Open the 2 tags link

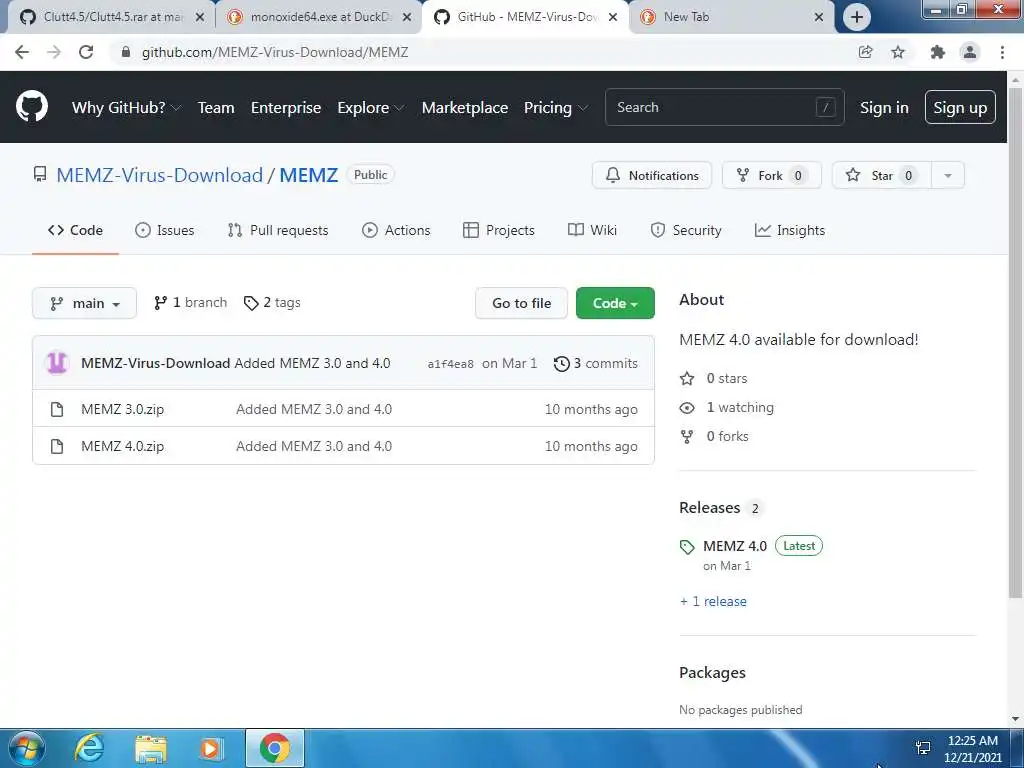(272, 302)
